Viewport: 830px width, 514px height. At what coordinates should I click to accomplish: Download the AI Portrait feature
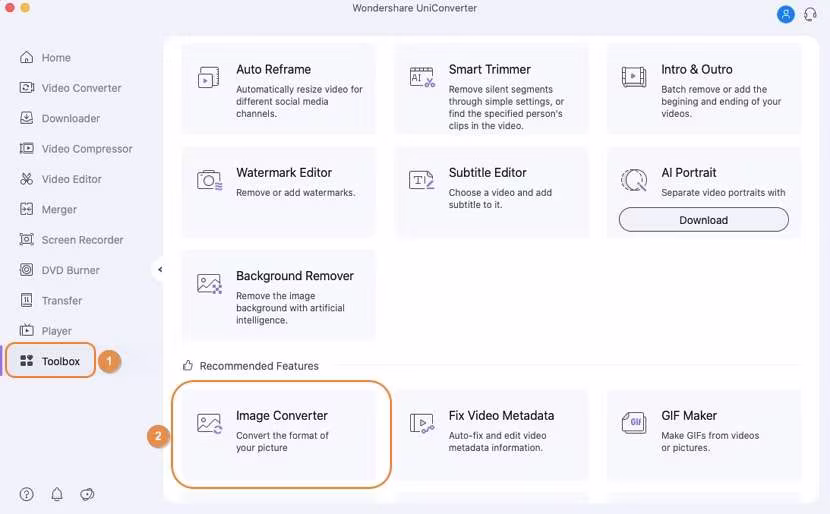703,220
